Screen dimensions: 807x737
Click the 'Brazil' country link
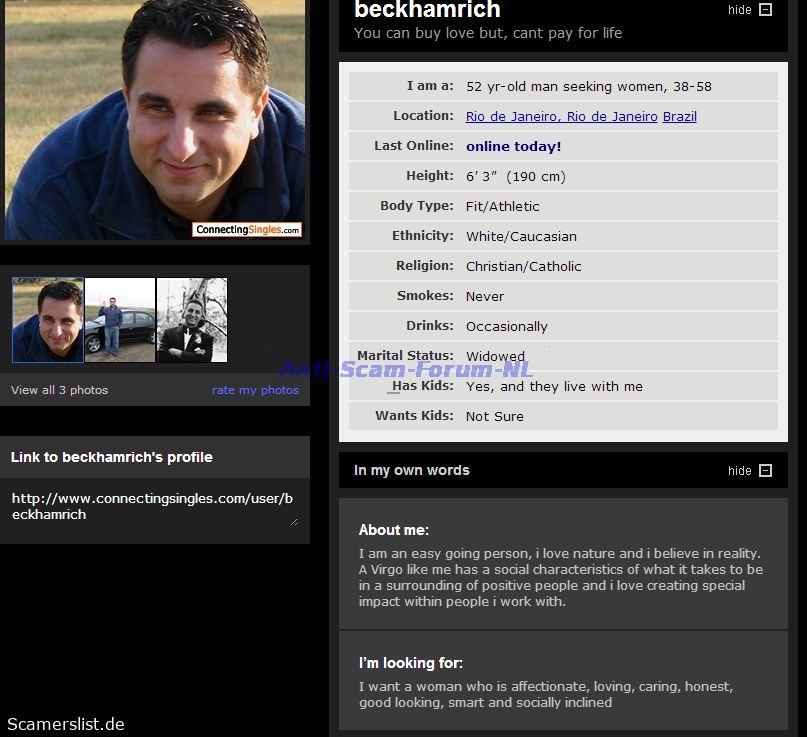tap(680, 117)
